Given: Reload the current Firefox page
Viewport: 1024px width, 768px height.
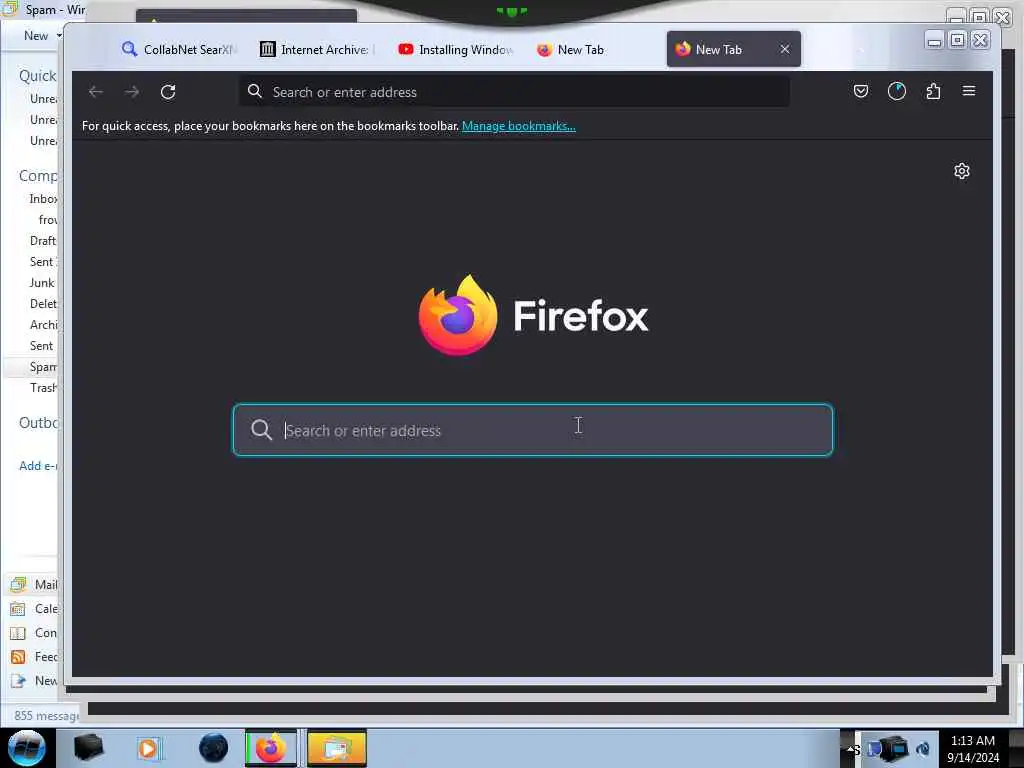Looking at the screenshot, I should (168, 92).
